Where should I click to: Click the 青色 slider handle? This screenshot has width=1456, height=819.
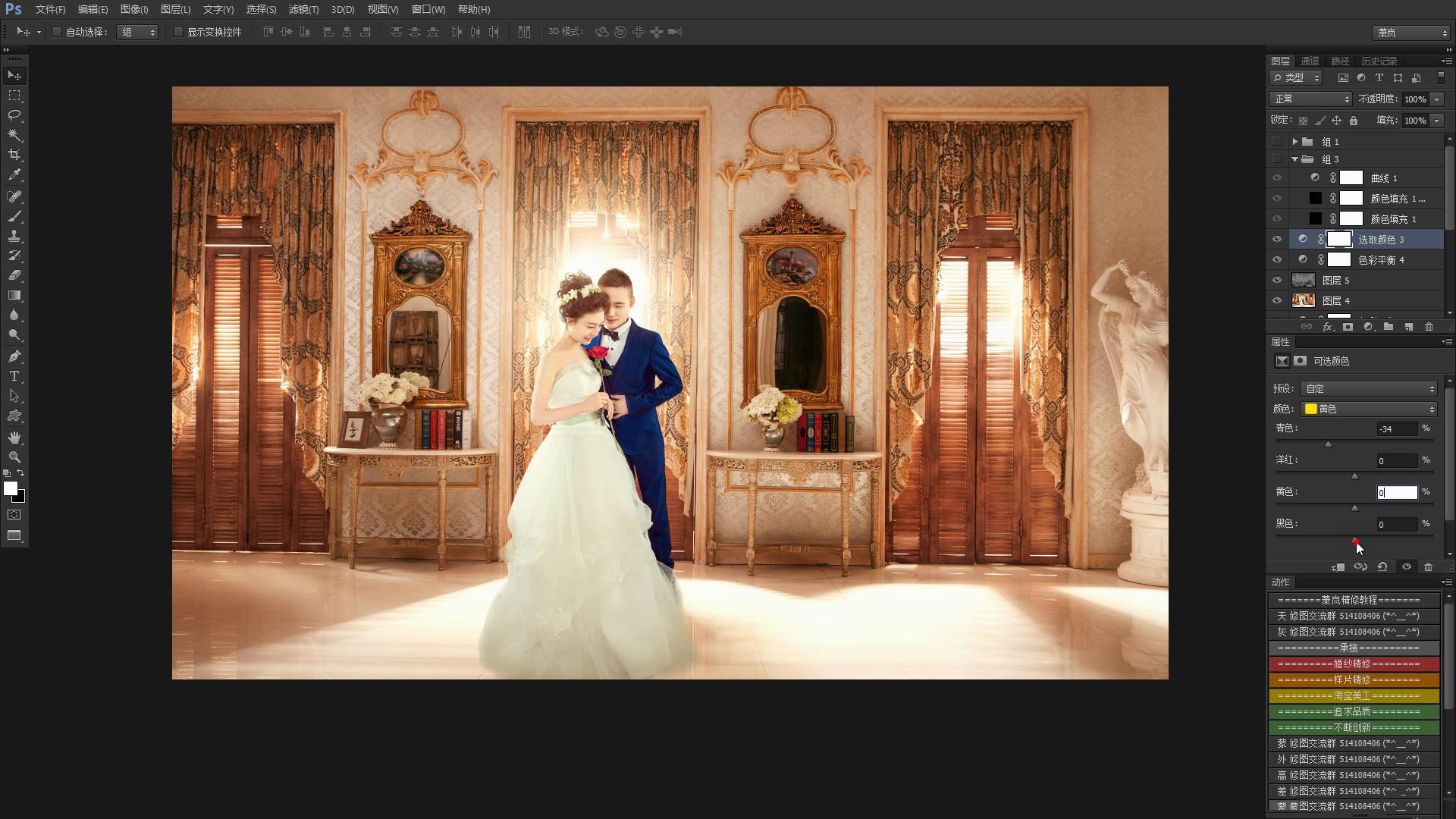pyautogui.click(x=1328, y=444)
